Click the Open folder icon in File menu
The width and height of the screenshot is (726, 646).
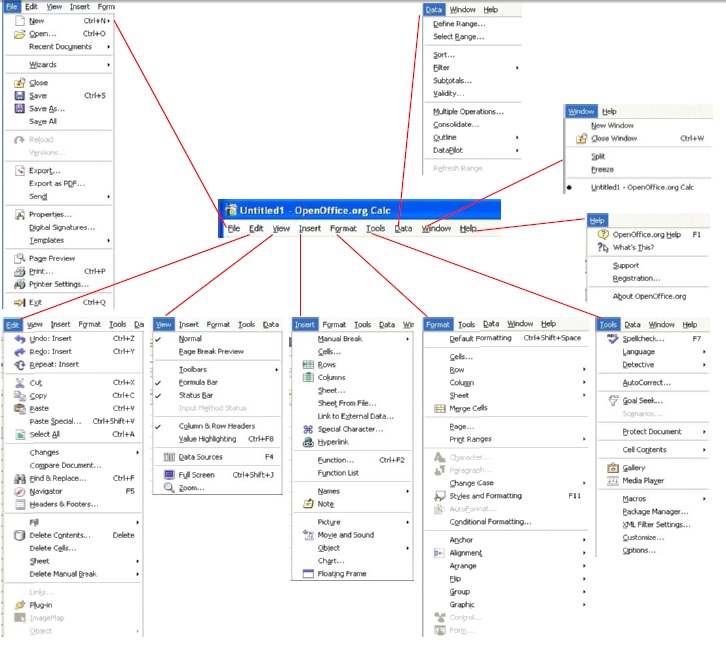click(19, 34)
